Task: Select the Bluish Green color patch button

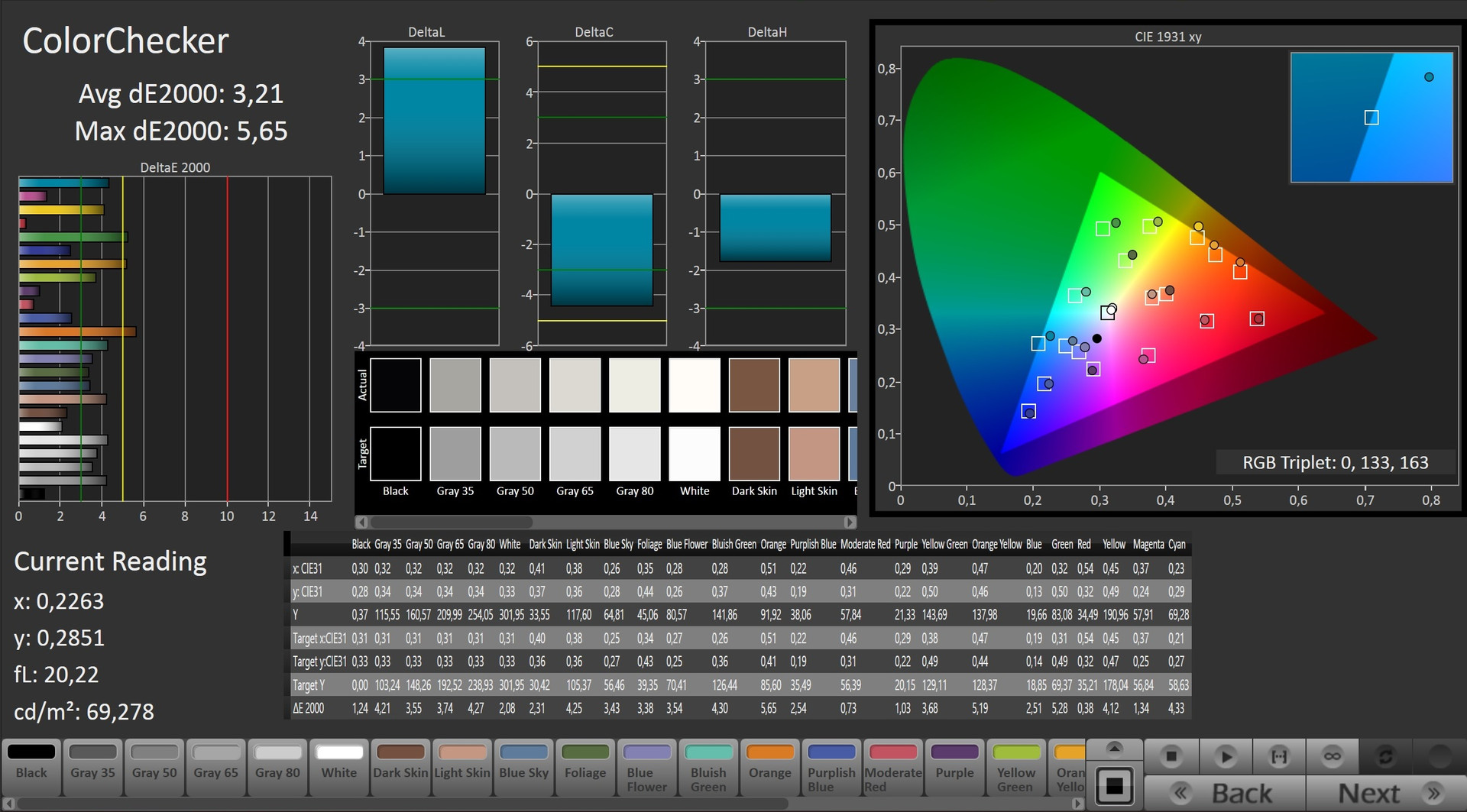Action: click(x=708, y=767)
